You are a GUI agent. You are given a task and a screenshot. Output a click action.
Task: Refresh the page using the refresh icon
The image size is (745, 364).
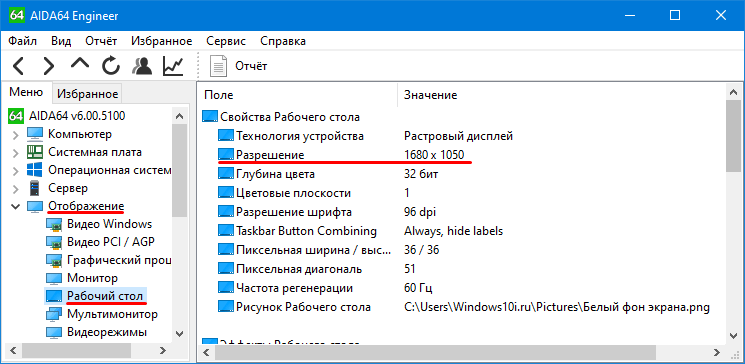pyautogui.click(x=111, y=66)
